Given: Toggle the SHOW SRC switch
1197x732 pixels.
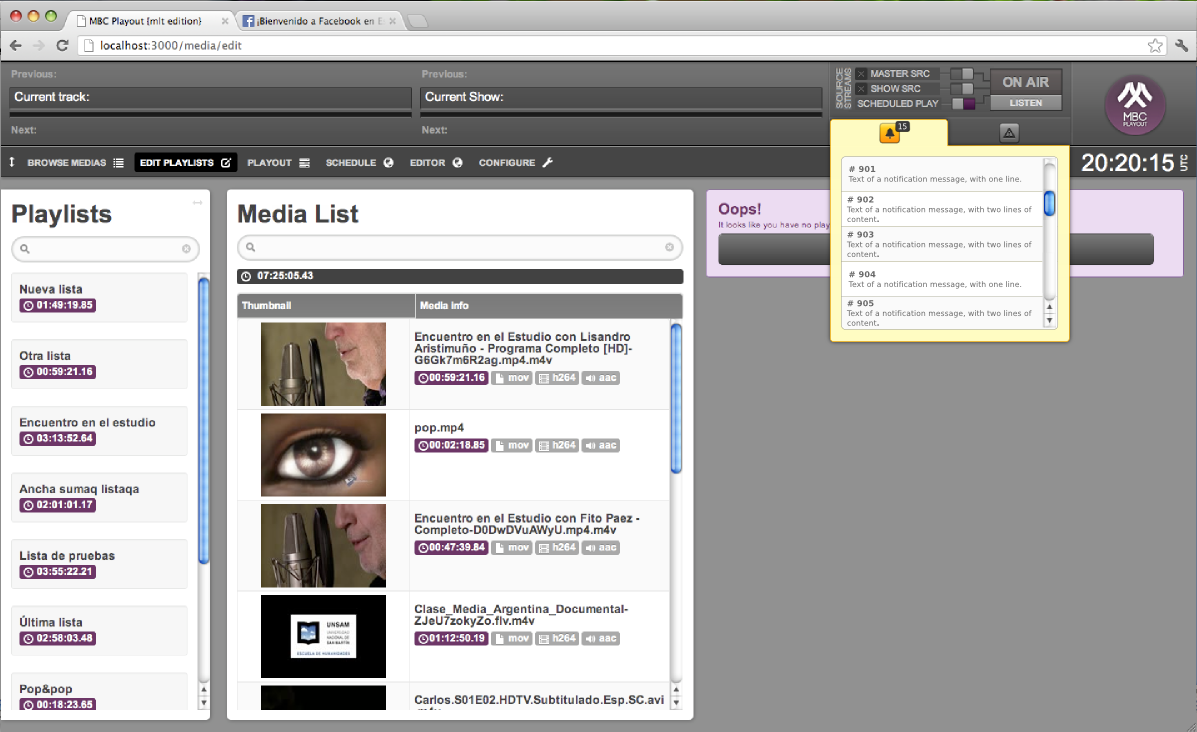Looking at the screenshot, I should 963,89.
